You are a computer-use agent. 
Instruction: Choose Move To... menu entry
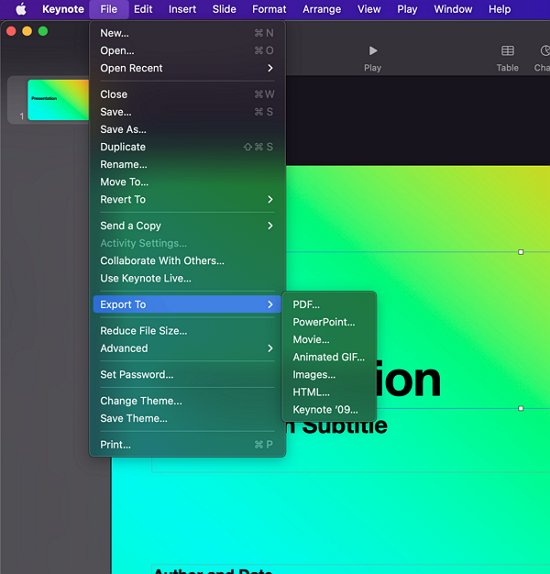[187, 182]
